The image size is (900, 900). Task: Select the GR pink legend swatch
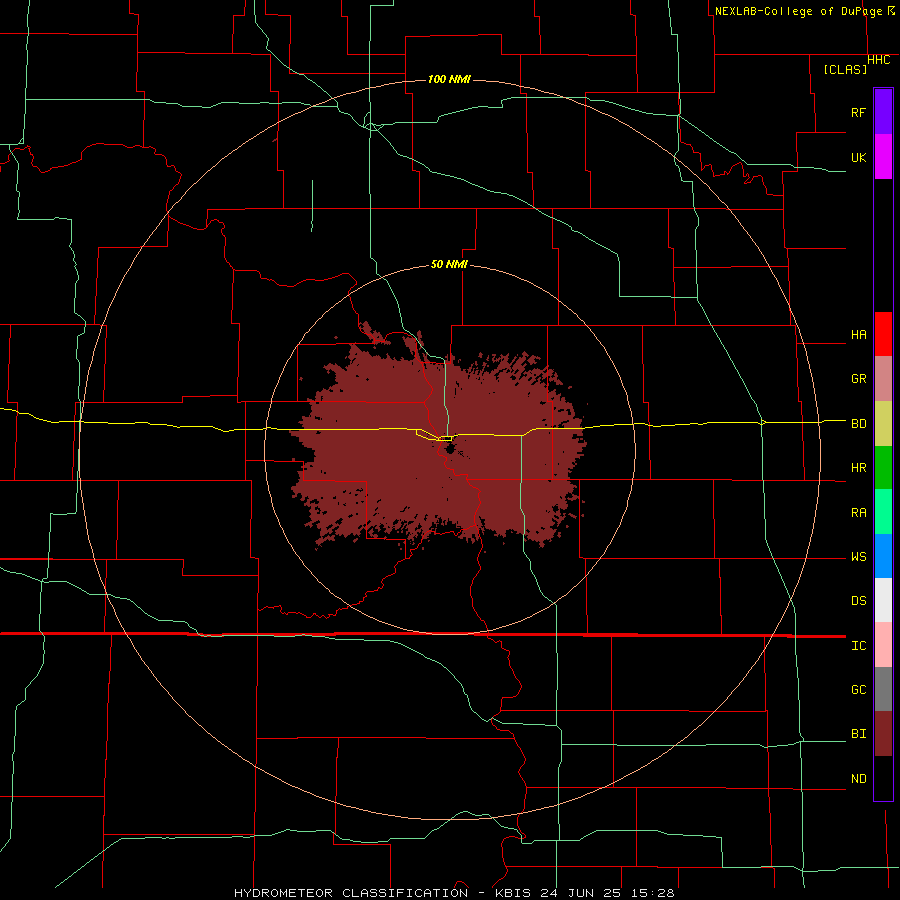coord(883,379)
